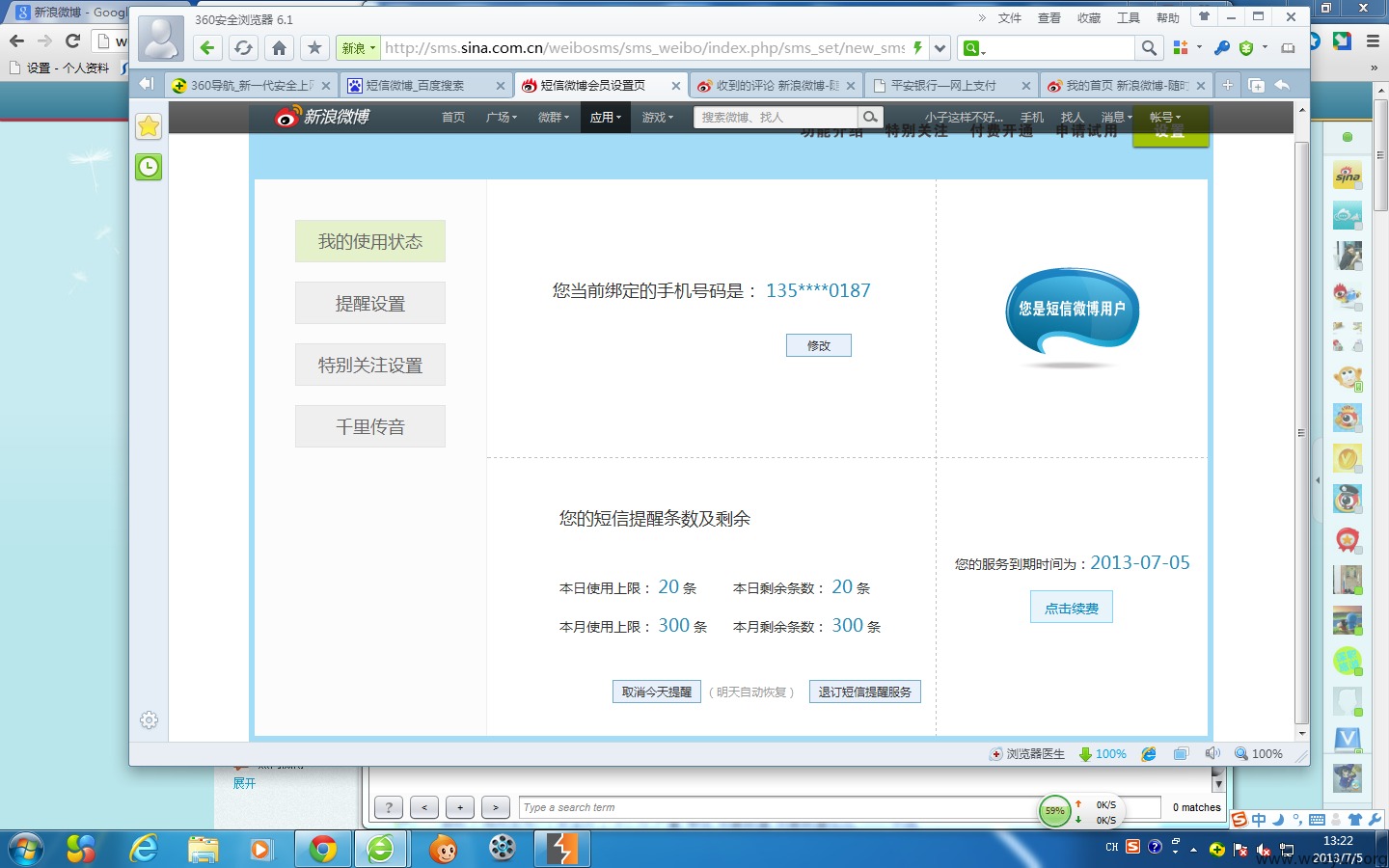
Task: Open 浏览器医生 in status bar
Action: [1027, 754]
